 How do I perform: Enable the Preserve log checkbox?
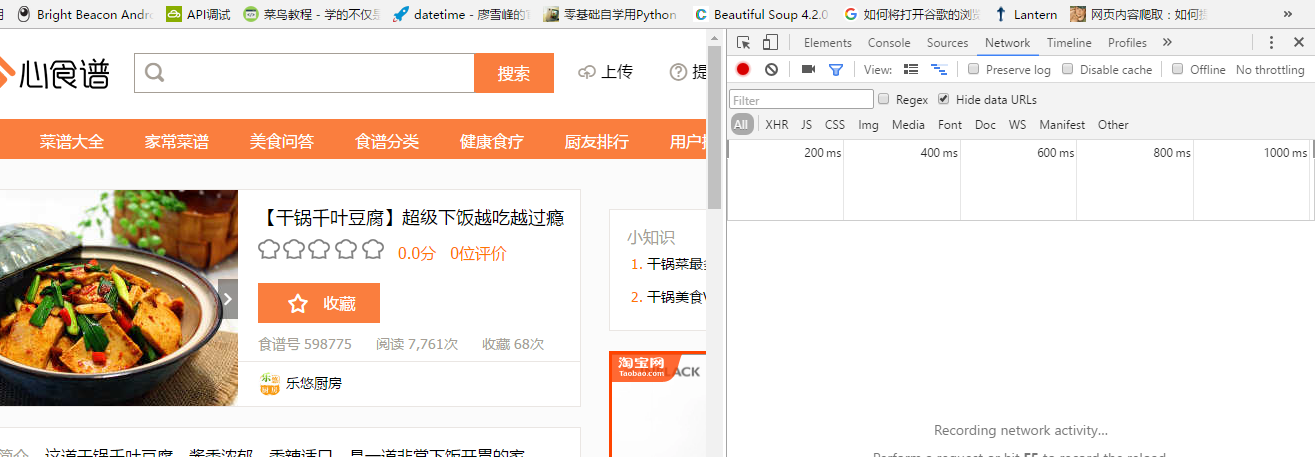pos(974,70)
